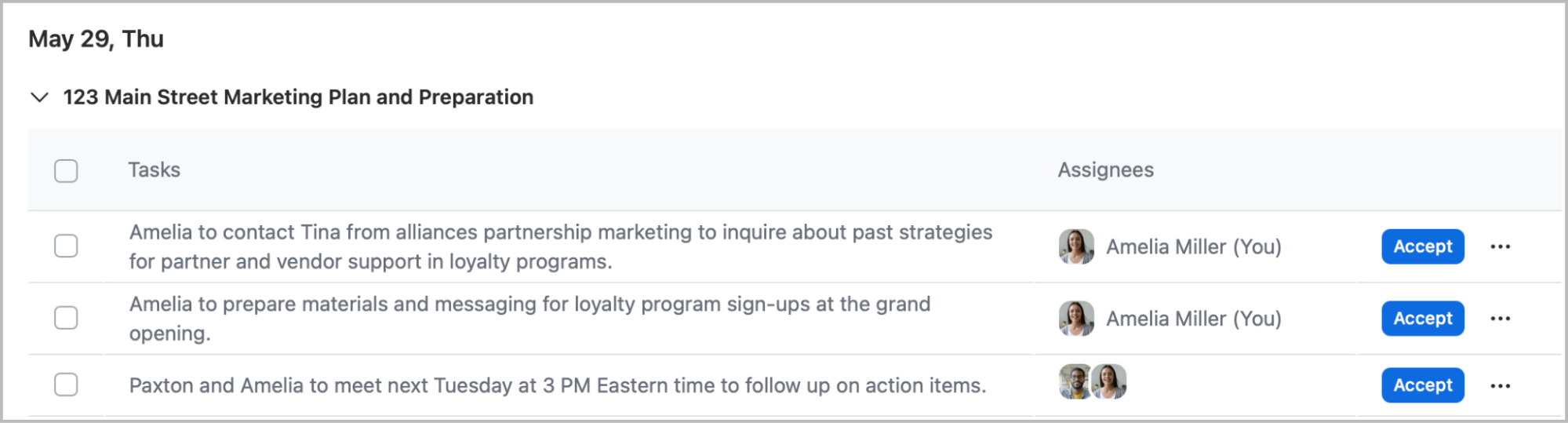Accept the contact Tina task

point(1422,247)
